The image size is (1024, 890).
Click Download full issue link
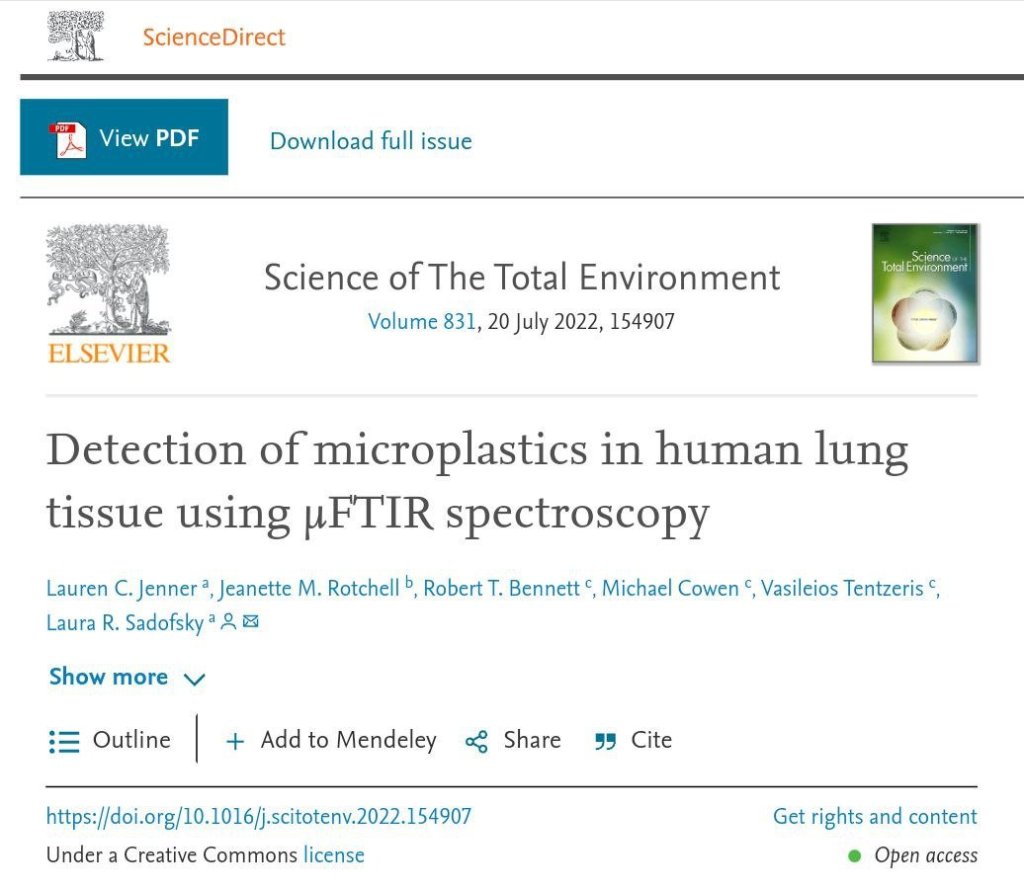click(x=371, y=141)
